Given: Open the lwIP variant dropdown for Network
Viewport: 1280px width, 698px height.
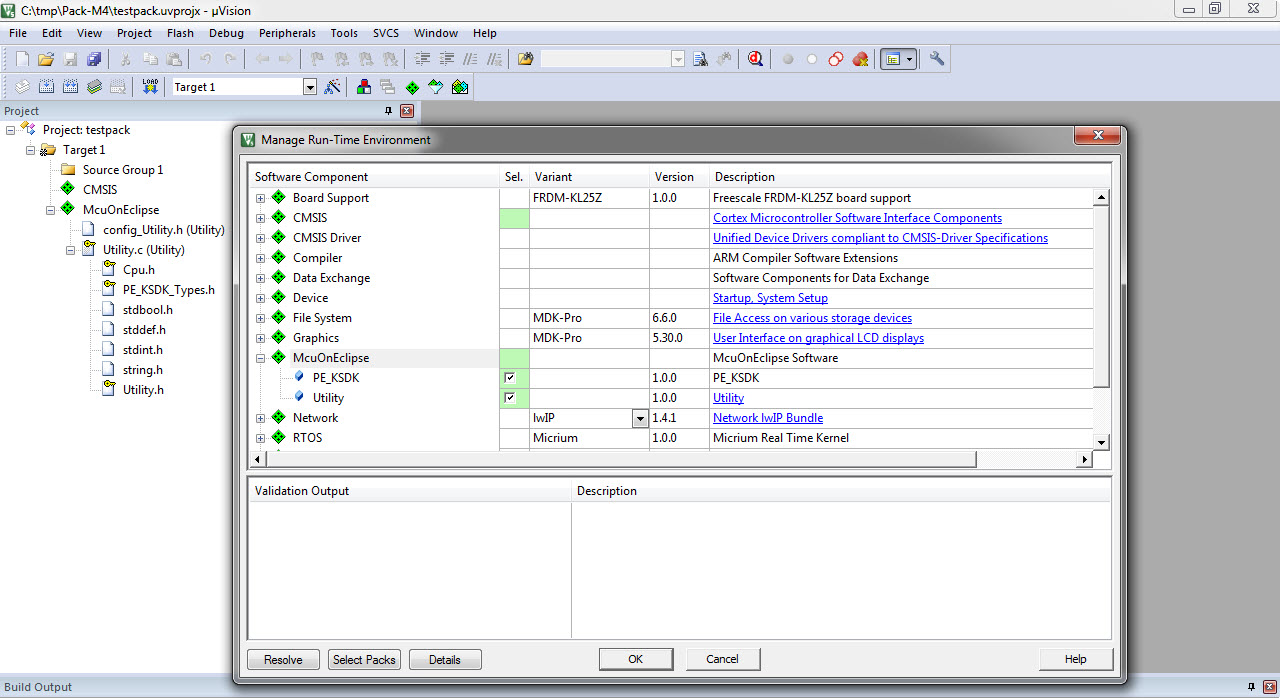Looking at the screenshot, I should click(640, 419).
